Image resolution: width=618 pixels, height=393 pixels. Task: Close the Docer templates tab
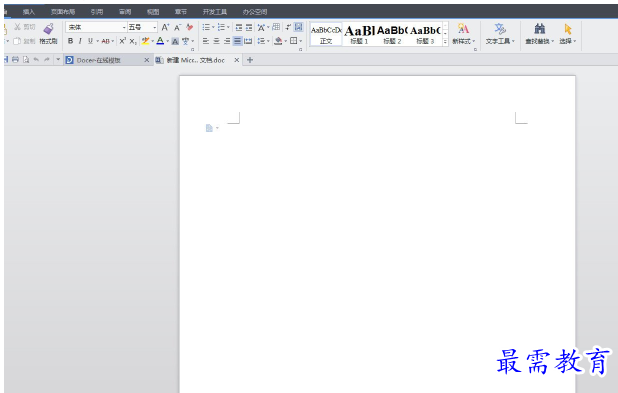pos(147,60)
